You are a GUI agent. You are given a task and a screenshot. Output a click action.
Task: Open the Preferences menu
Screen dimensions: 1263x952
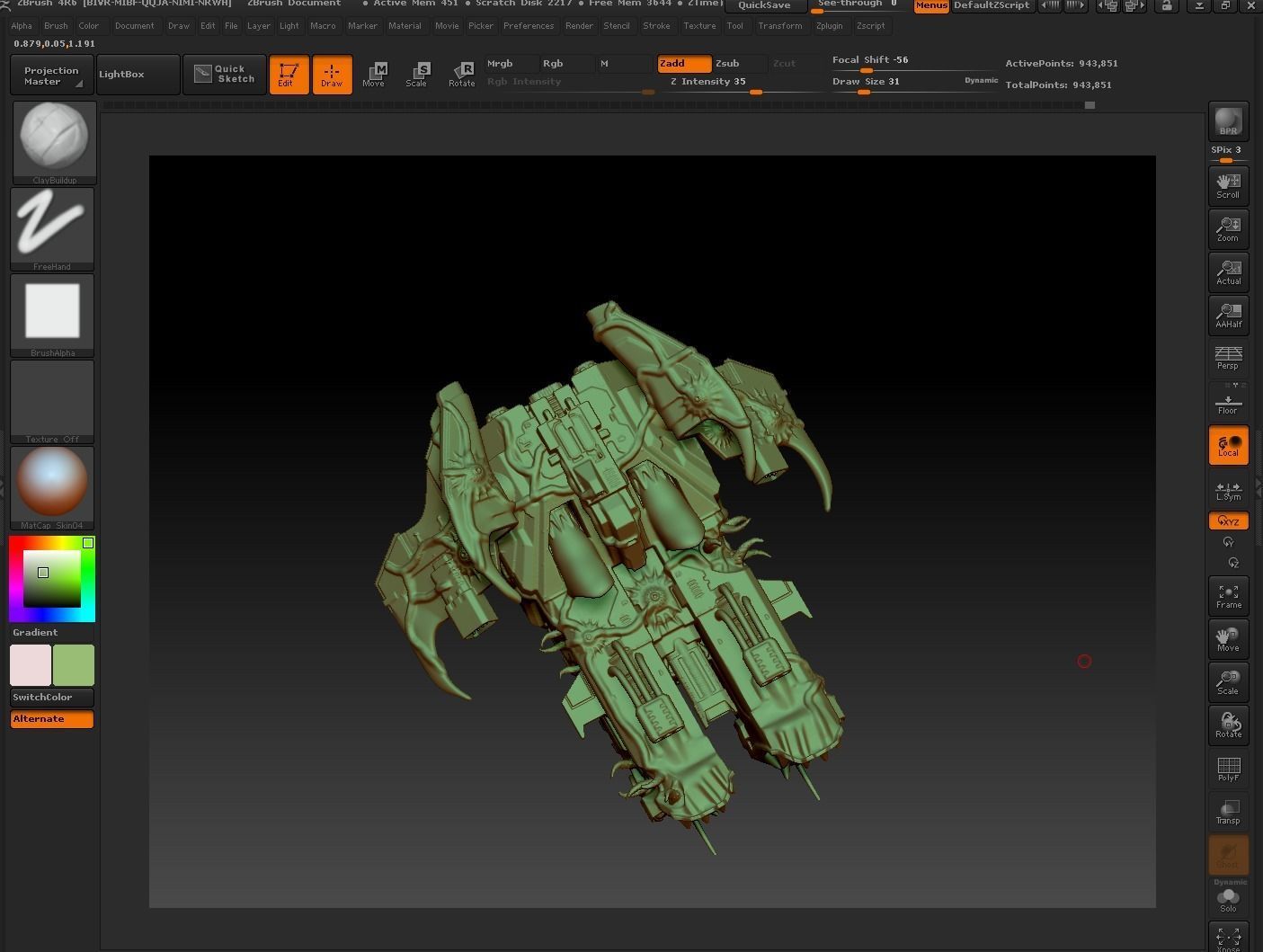tap(529, 26)
